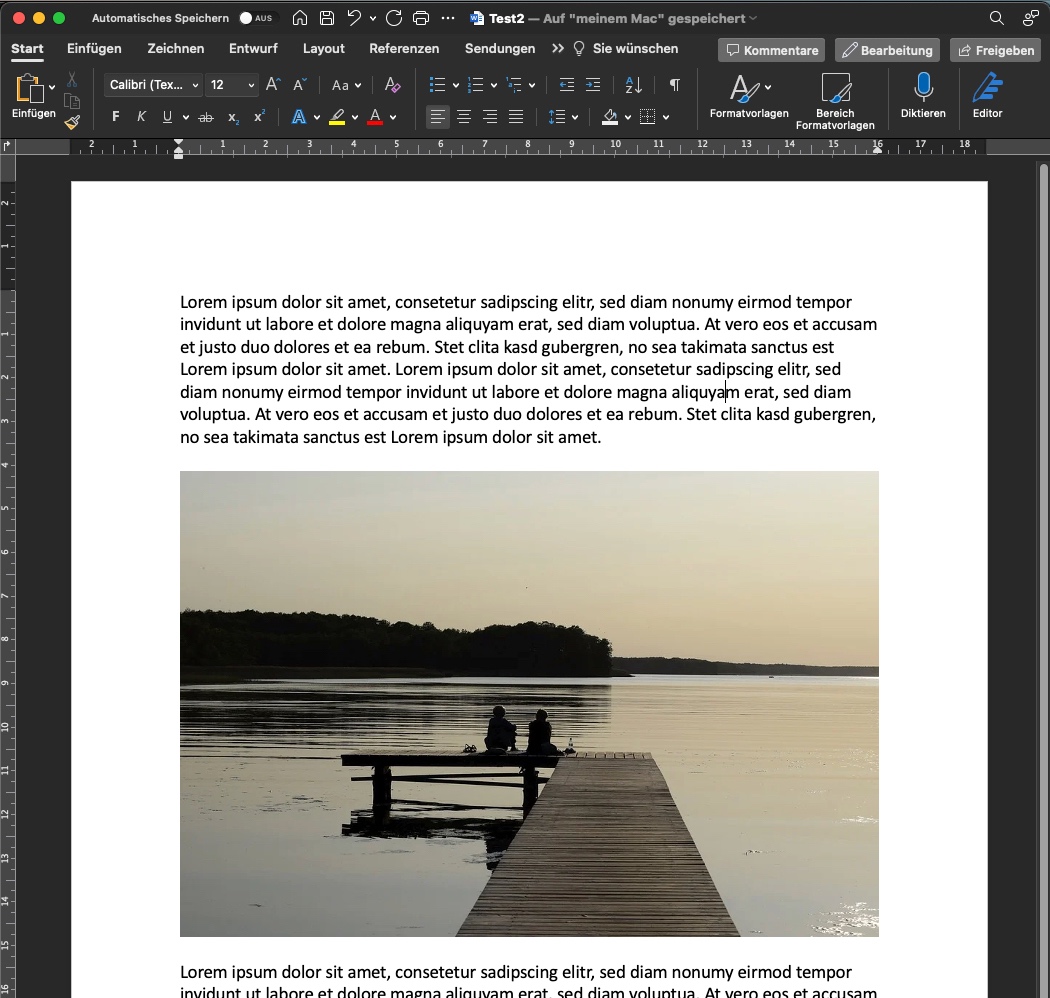Decrease font size with the smaller A
Screen dimensions: 1050x998
(x=299, y=84)
